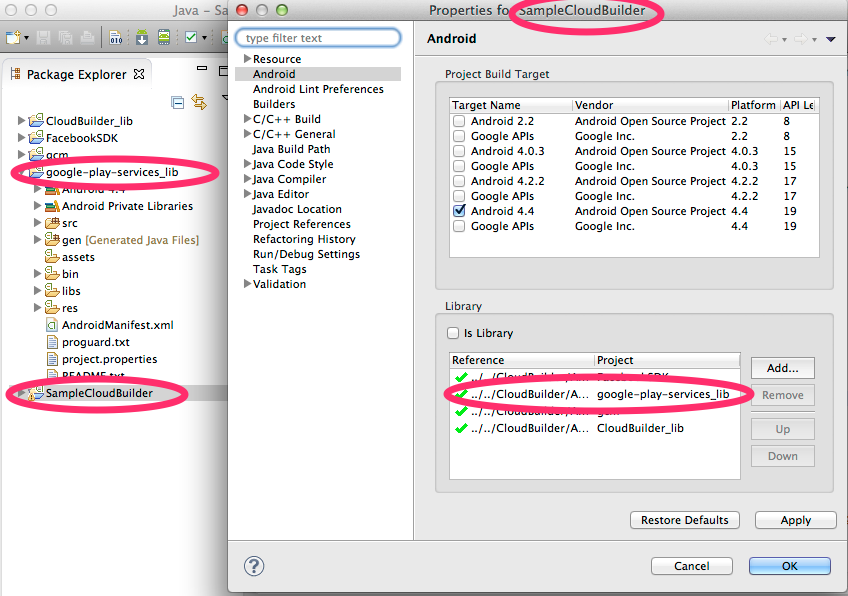Expand the src folder
The height and width of the screenshot is (596, 848).
click(37, 222)
